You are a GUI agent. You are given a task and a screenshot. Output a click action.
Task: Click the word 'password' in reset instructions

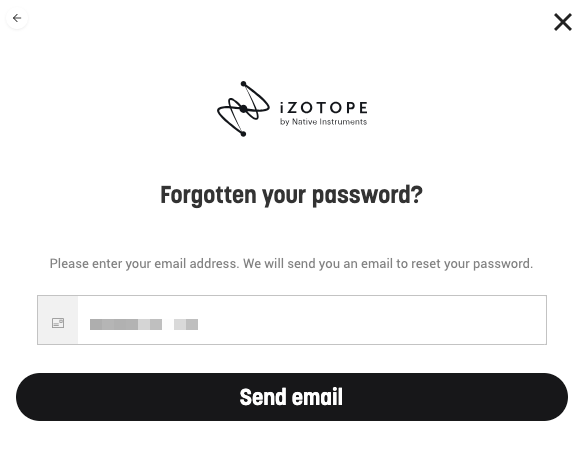(x=501, y=264)
